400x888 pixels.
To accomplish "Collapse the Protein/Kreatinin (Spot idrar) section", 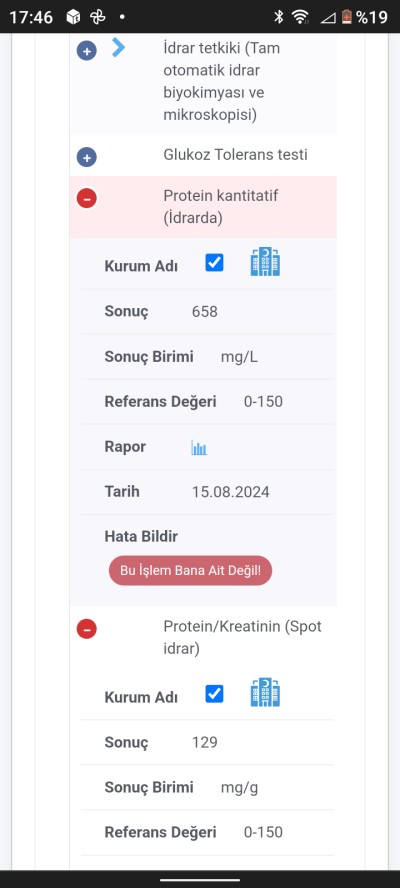I will tap(87, 629).
